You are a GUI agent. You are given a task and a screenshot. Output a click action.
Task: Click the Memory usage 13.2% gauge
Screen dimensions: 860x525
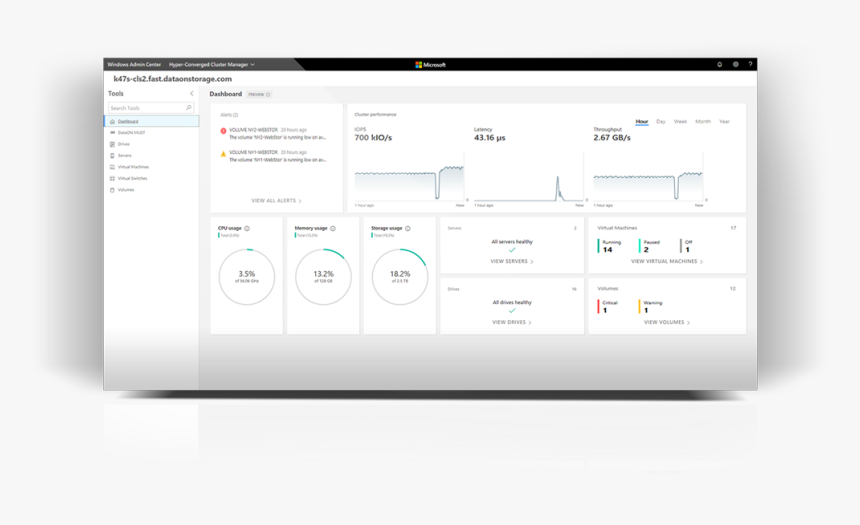324,277
